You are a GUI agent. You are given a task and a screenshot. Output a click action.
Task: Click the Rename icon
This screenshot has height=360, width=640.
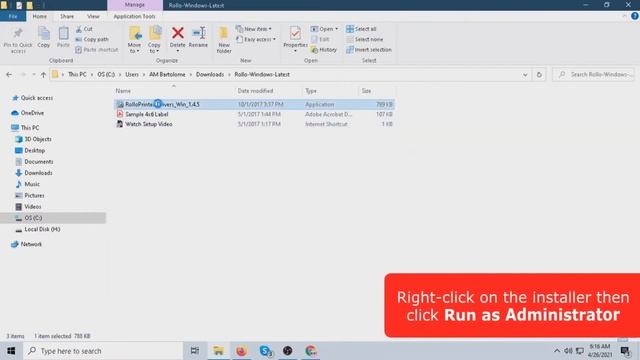[x=198, y=33]
